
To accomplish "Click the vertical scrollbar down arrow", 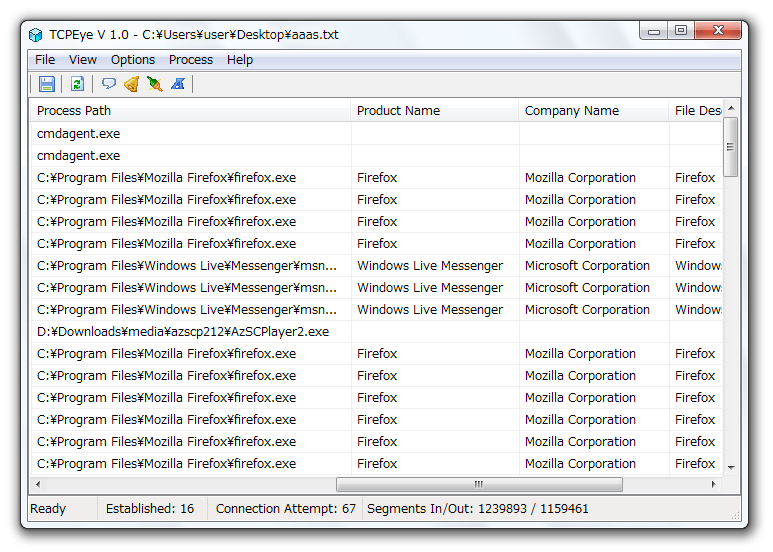I will 732,467.
